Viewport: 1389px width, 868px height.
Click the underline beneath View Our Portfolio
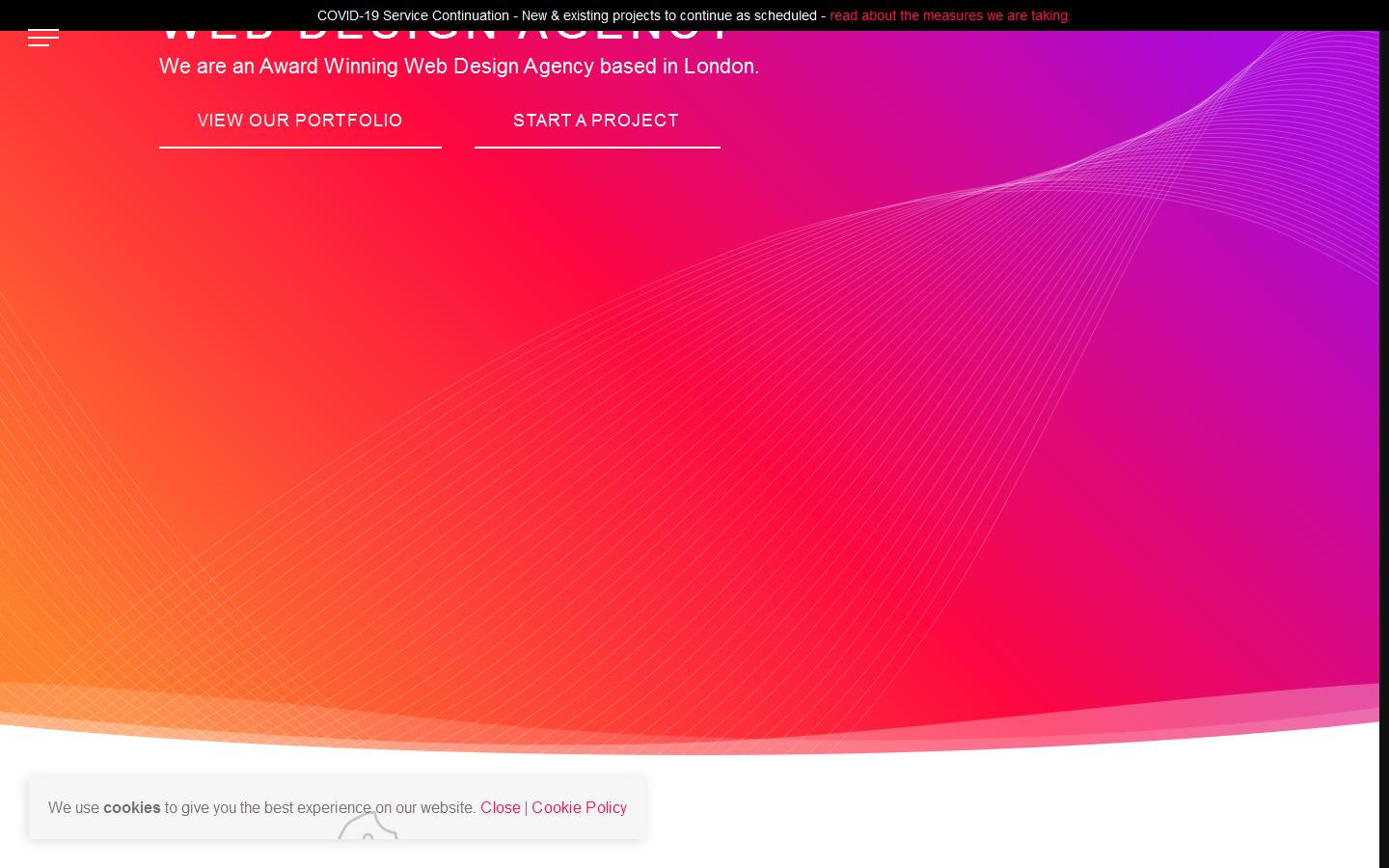pos(300,148)
